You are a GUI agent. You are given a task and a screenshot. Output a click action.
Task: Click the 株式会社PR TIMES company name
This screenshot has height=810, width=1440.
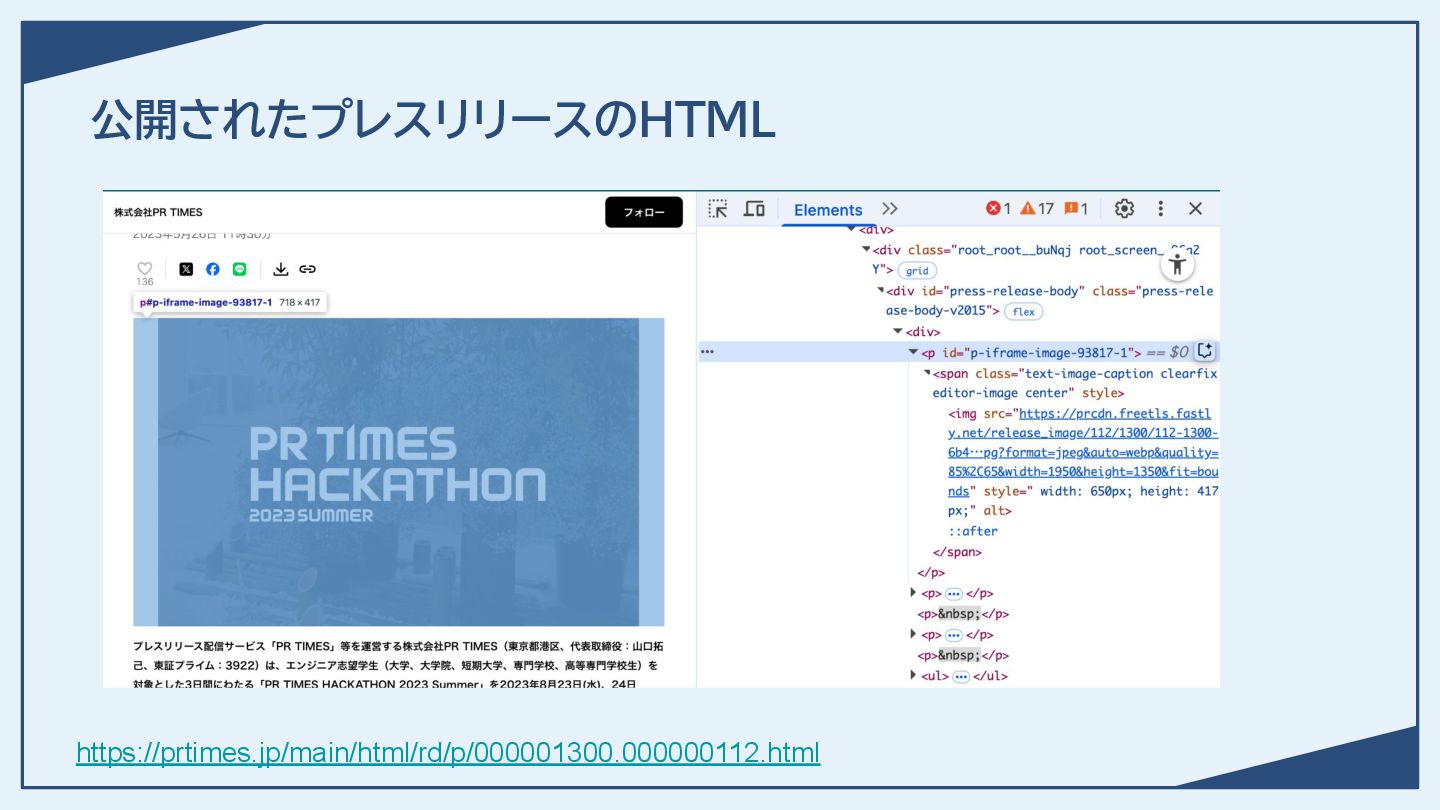158,212
